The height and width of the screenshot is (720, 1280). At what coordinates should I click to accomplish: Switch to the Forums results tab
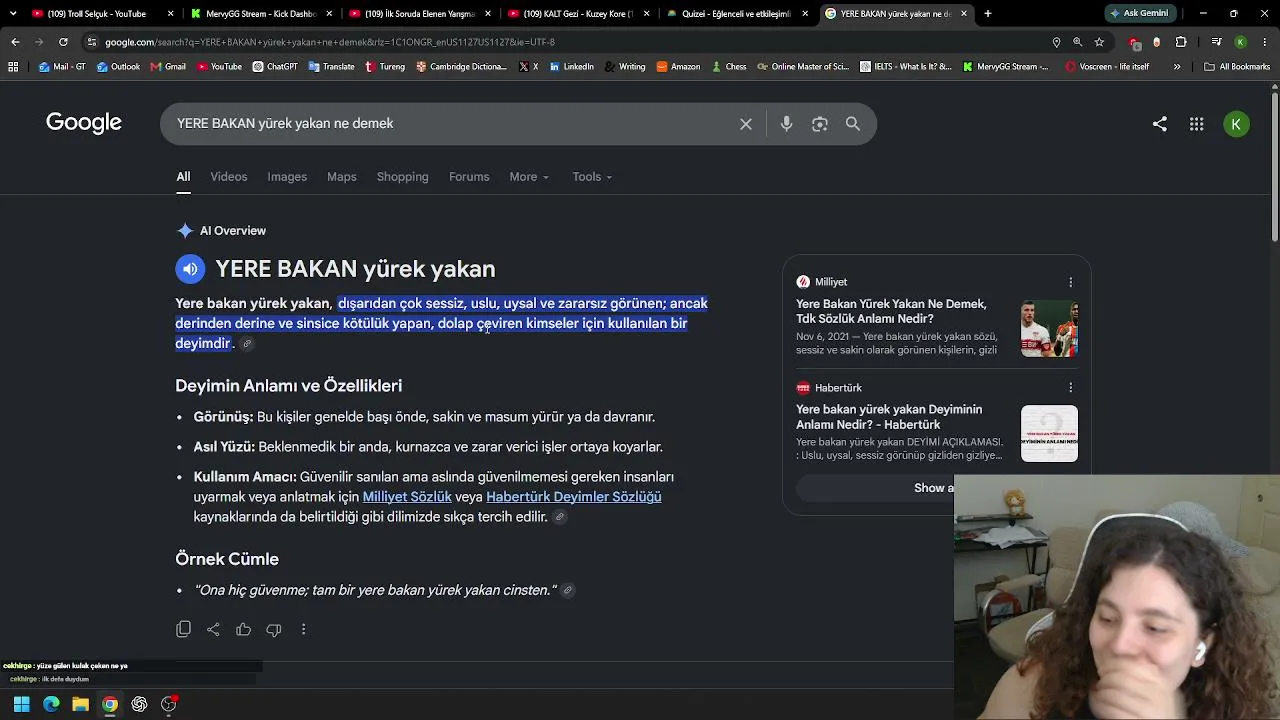click(x=469, y=177)
